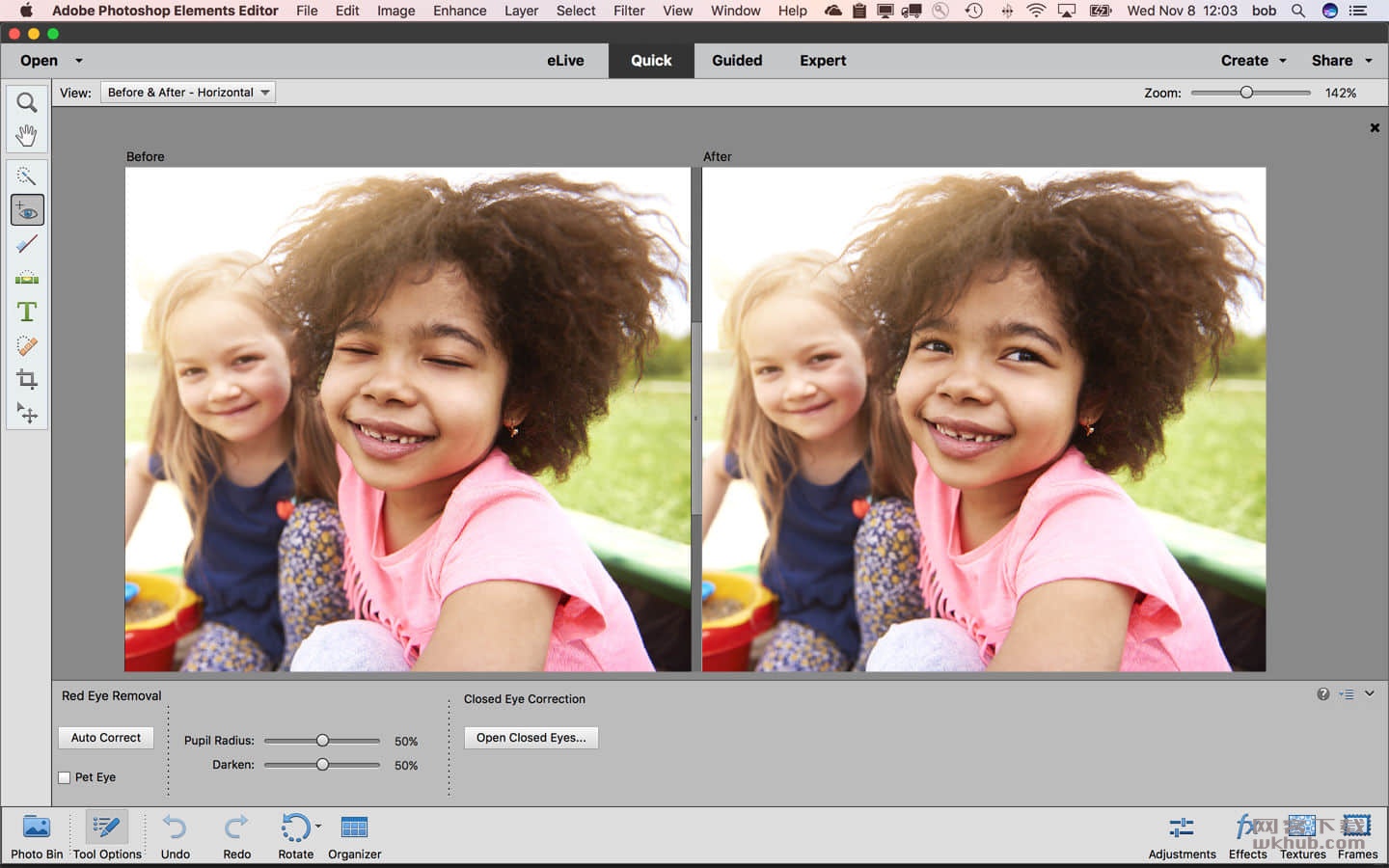Screen dimensions: 1389x868
Task: Select the Type text tool
Action: click(27, 312)
